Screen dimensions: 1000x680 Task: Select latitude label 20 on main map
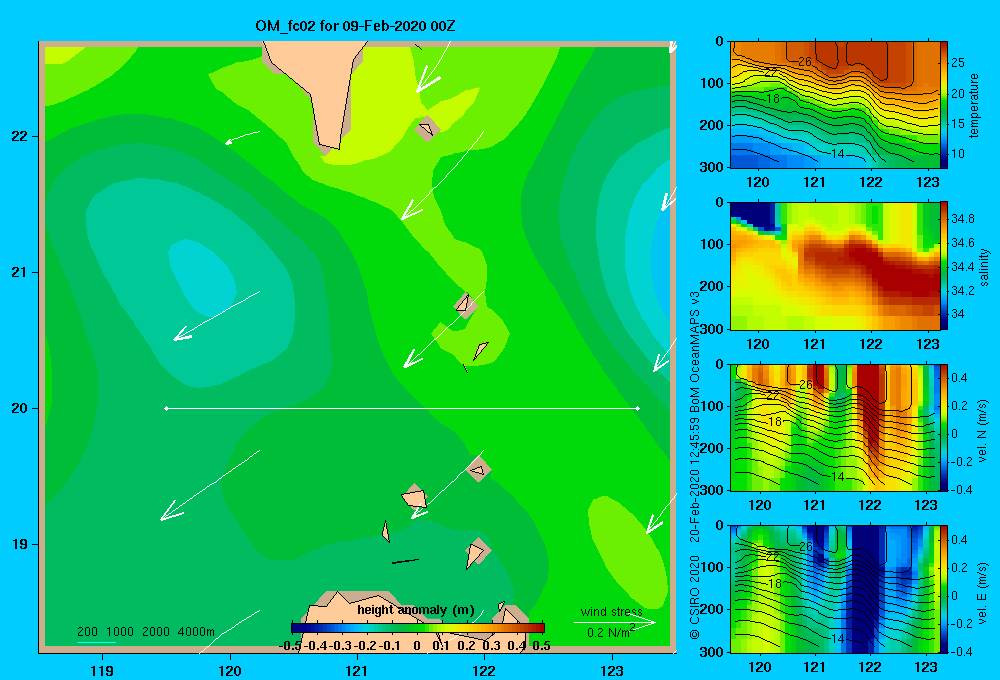(x=20, y=408)
